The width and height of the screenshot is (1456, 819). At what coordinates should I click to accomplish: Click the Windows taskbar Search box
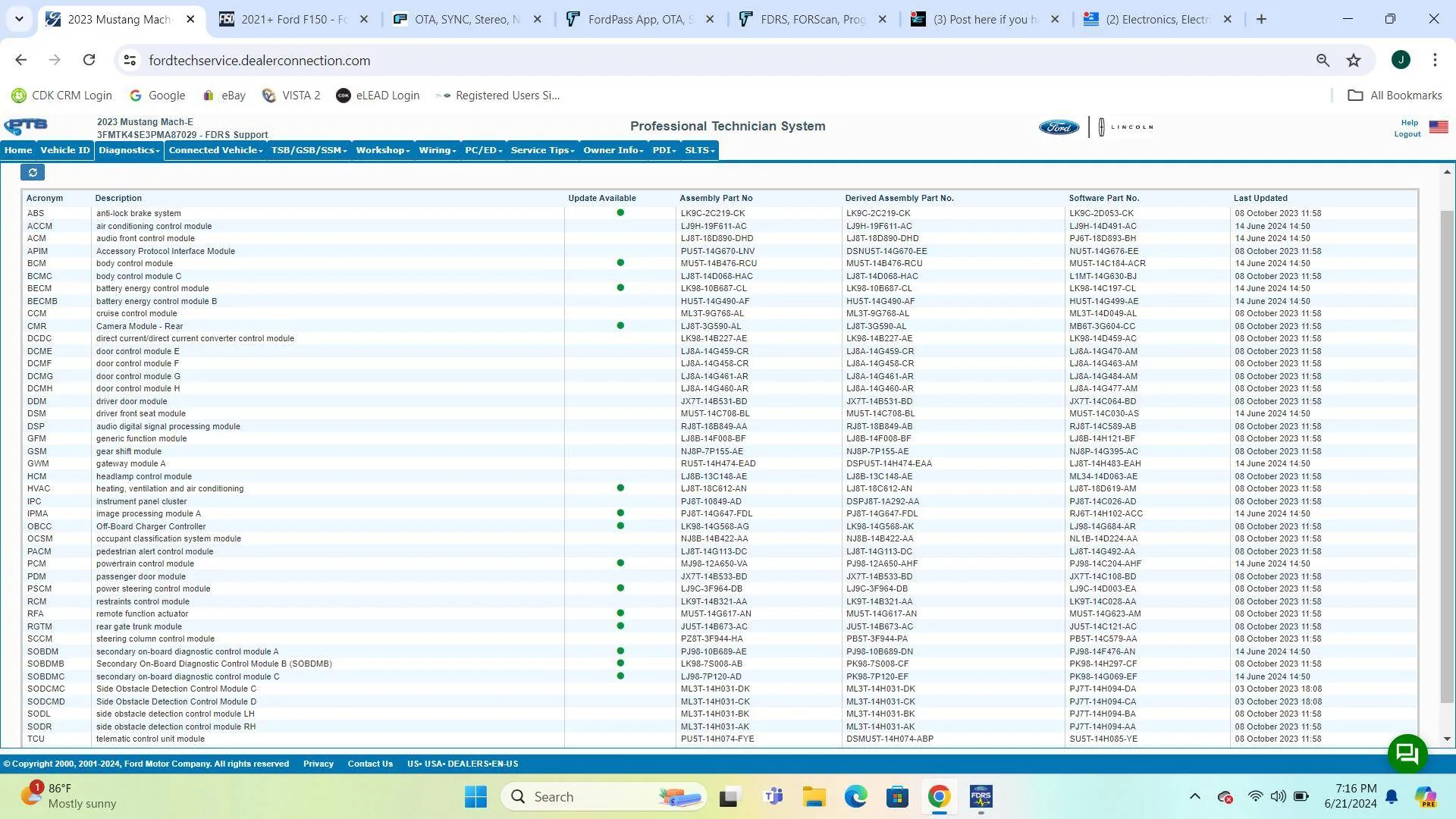tap(604, 797)
